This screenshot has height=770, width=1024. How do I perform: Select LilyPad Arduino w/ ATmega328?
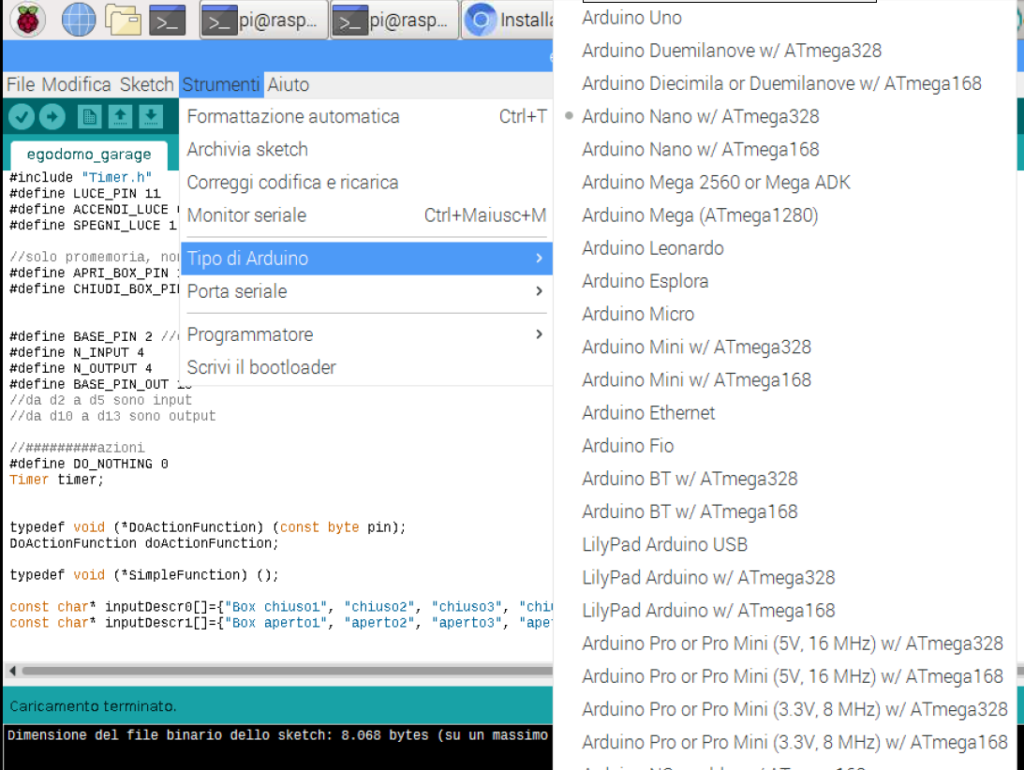coord(785,577)
